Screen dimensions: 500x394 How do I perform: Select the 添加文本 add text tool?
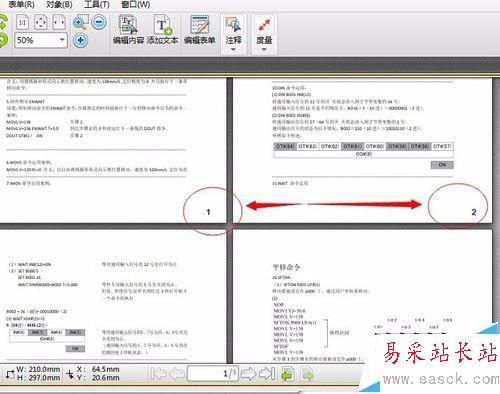pyautogui.click(x=163, y=30)
